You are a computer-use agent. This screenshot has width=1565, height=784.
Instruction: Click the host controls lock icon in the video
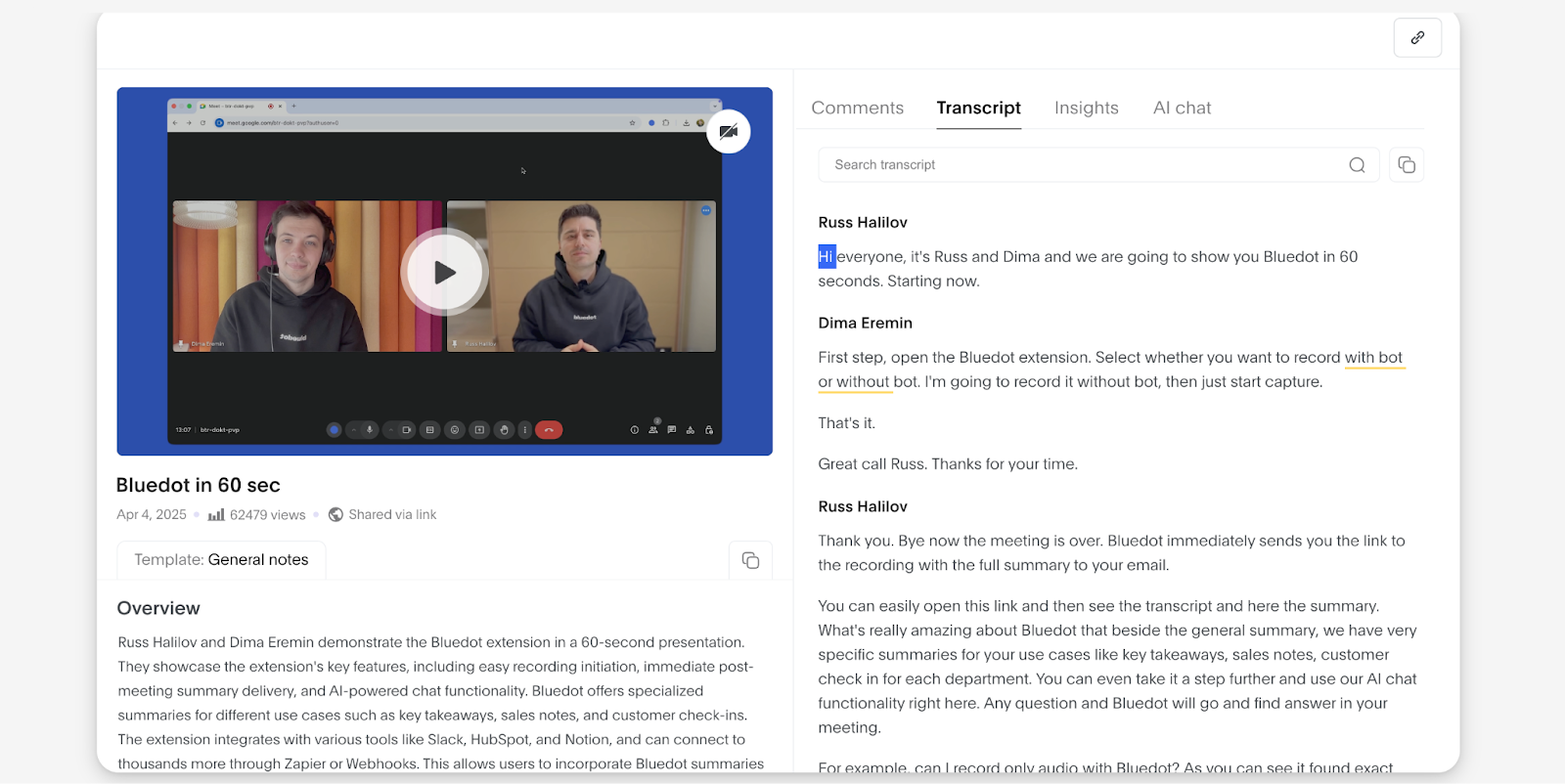(709, 430)
